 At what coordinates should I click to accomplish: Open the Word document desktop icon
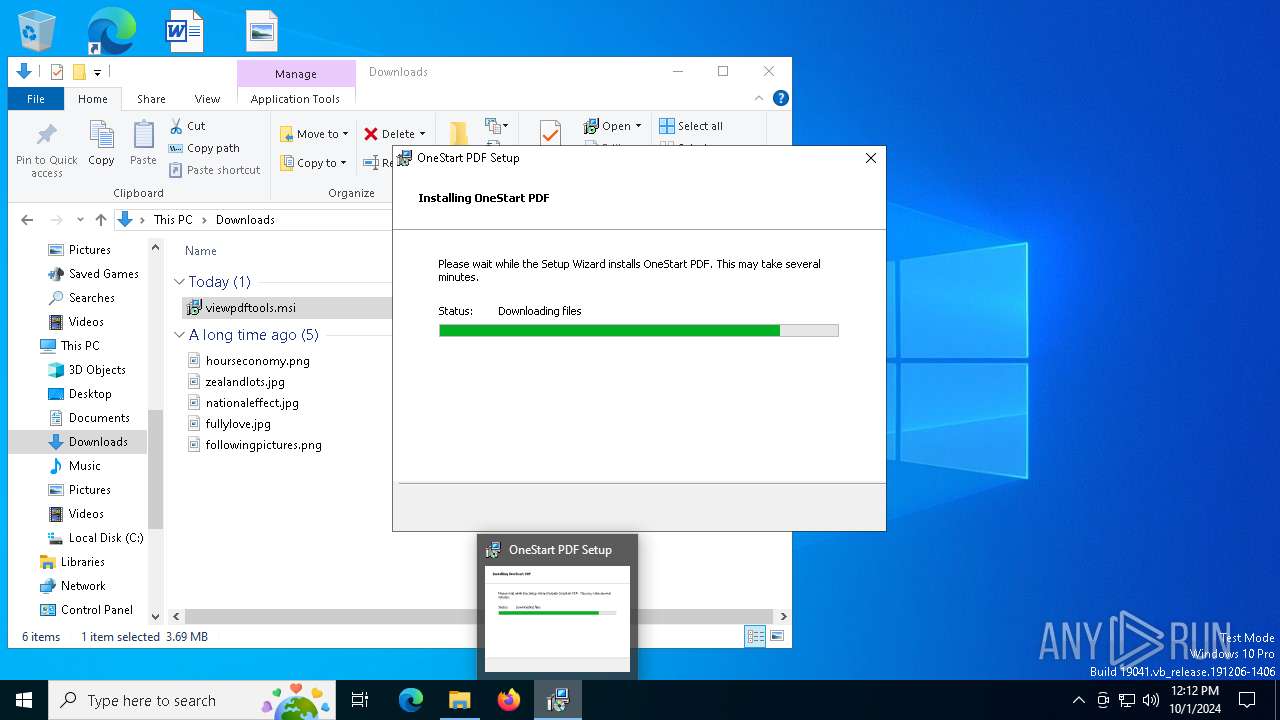tap(185, 31)
